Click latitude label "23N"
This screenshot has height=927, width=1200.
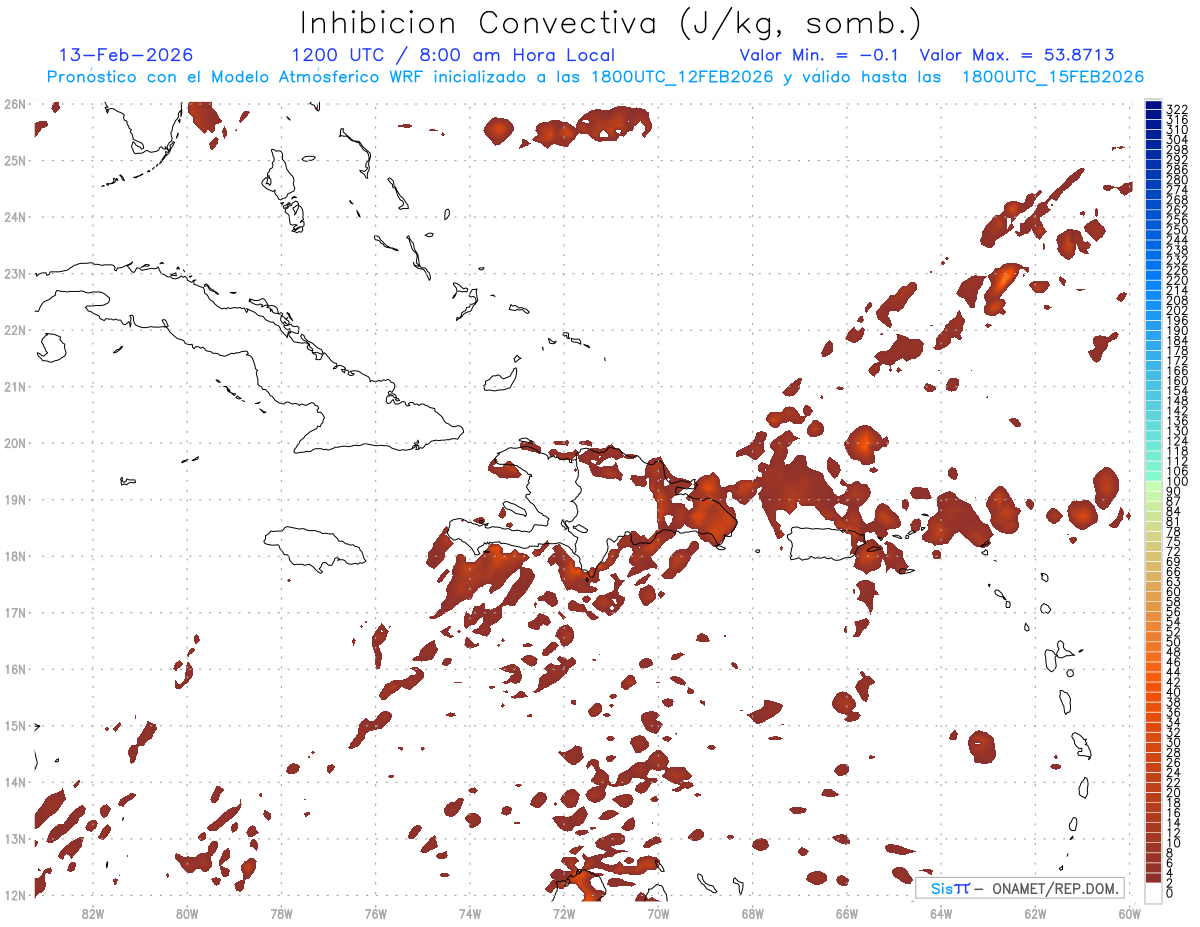[x=14, y=273]
